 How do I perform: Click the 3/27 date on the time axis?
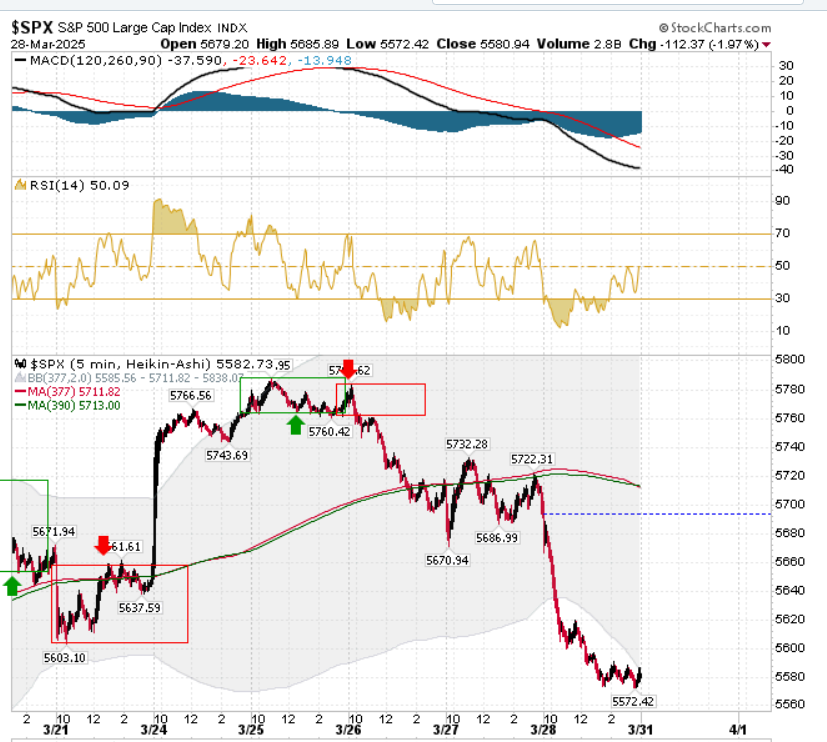446,730
